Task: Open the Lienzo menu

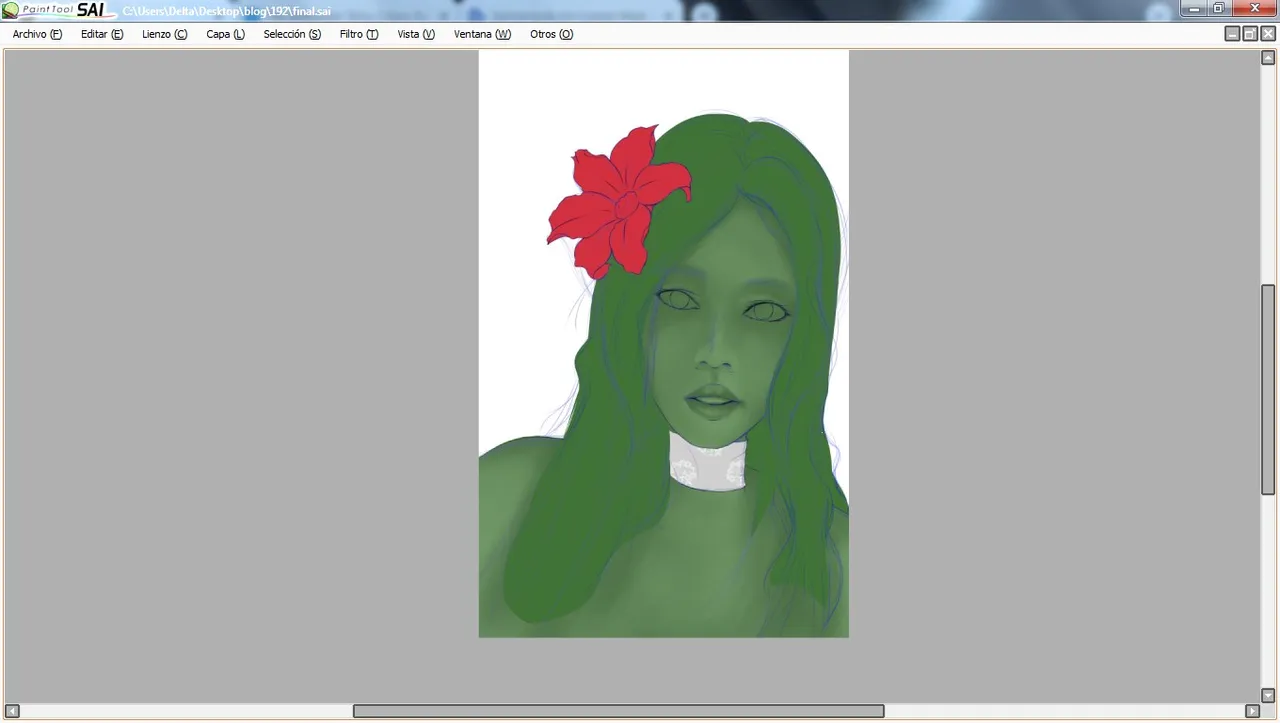Action: (164, 34)
